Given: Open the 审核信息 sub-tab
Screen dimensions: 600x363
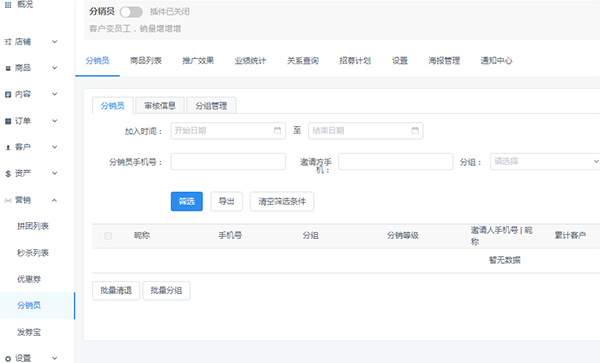Looking at the screenshot, I should coord(160,106).
